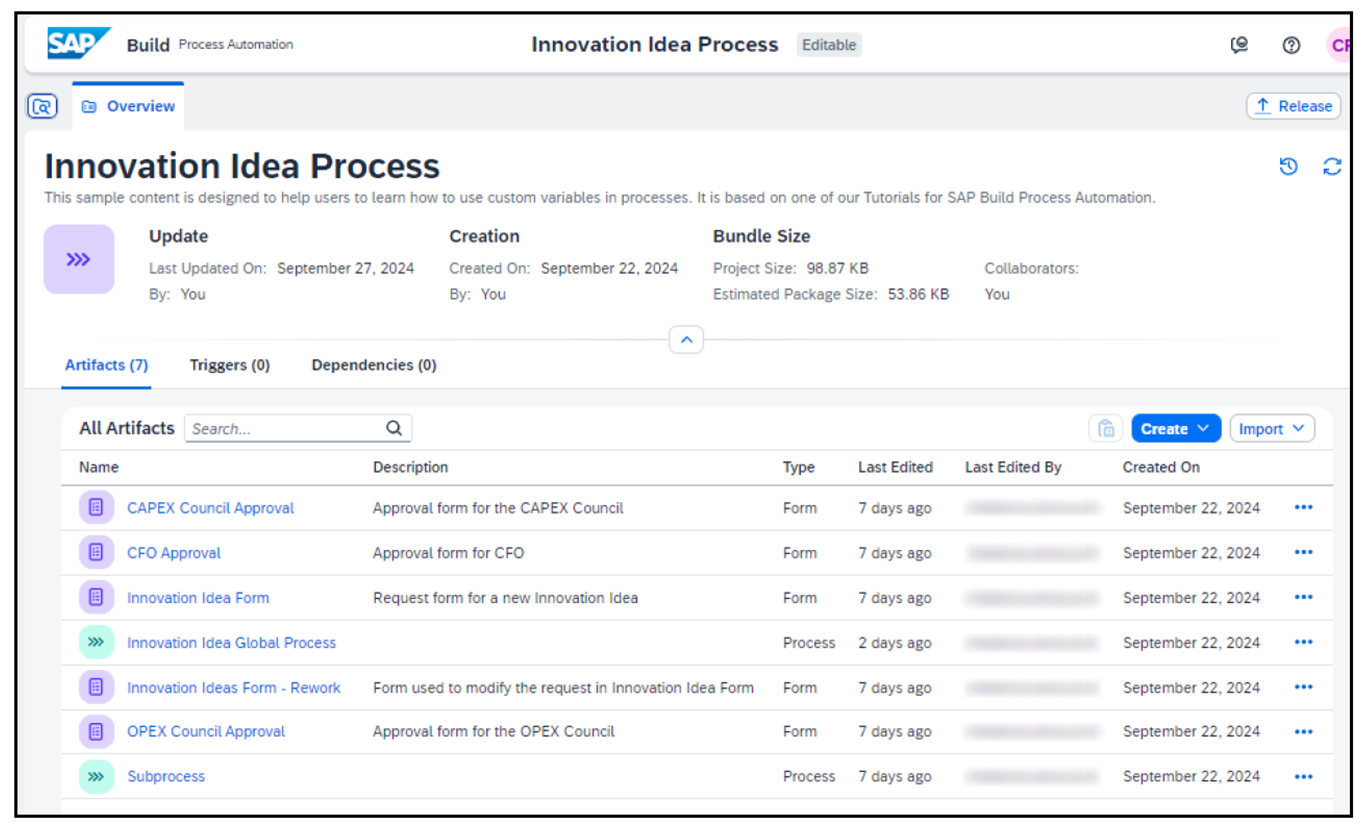Open CFO Approval form link
This screenshot has width=1365, height=831.
click(174, 553)
